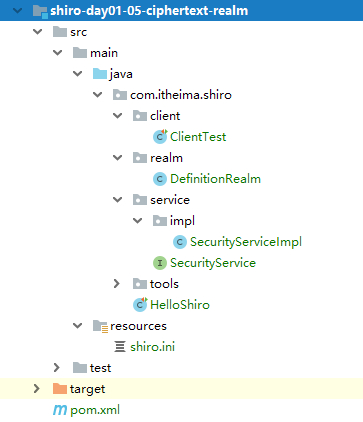Select the DefinitionRealm class name
Image resolution: width=363 pixels, height=422 pixels.
point(215,179)
